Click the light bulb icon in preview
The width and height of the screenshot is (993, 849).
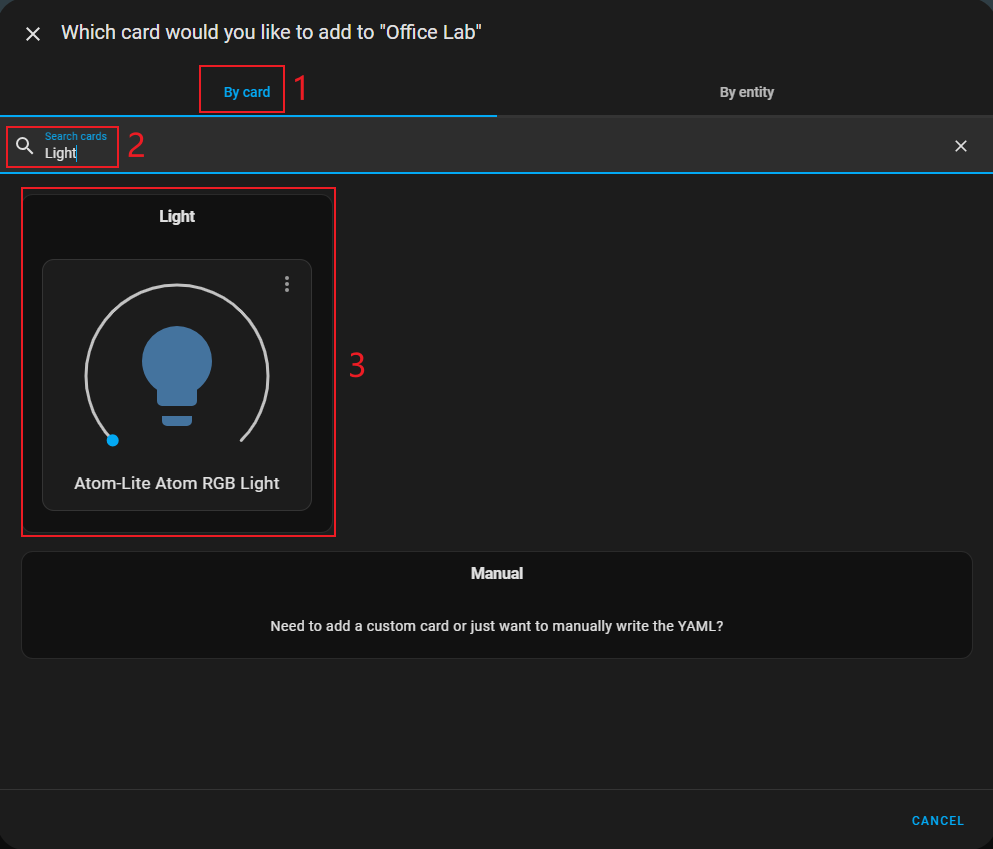coord(177,376)
